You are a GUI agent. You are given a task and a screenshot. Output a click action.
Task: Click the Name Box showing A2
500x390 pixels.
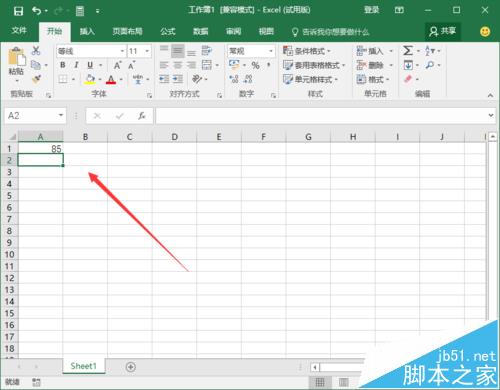pyautogui.click(x=35, y=116)
